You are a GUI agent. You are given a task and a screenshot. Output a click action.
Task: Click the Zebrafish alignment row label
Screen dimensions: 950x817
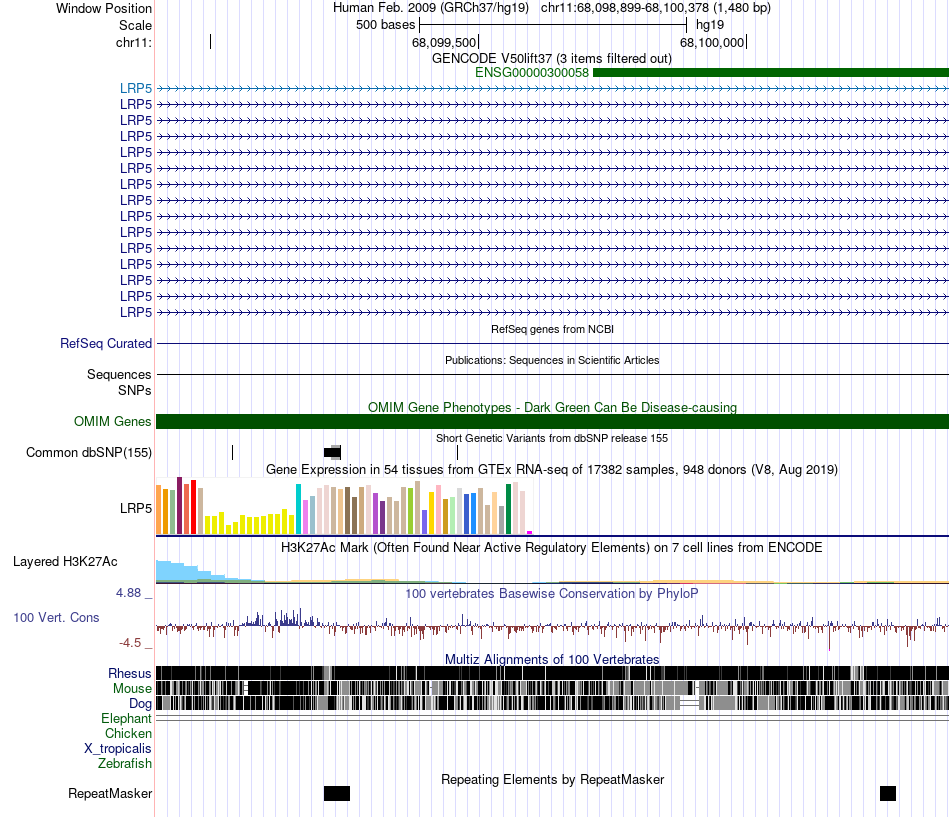(125, 764)
